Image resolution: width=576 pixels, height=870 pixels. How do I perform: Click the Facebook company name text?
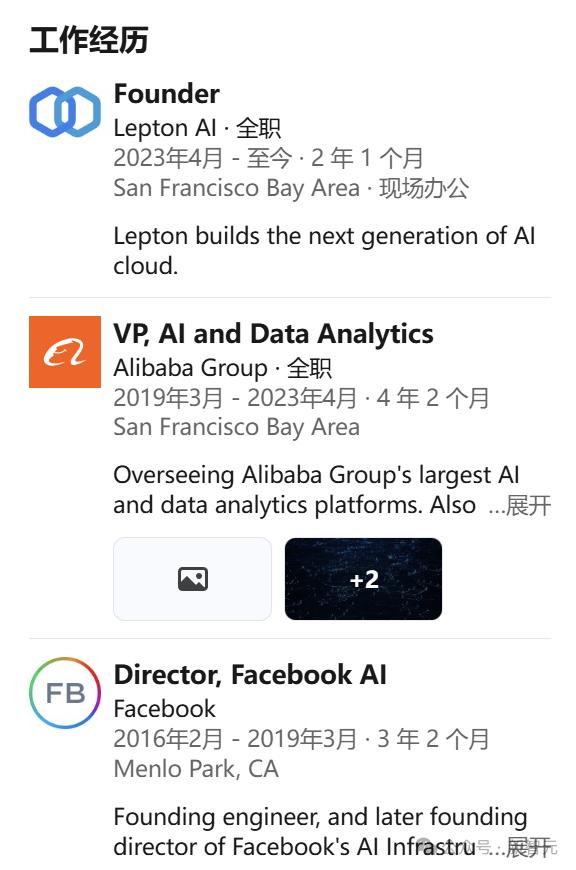pyautogui.click(x=164, y=709)
